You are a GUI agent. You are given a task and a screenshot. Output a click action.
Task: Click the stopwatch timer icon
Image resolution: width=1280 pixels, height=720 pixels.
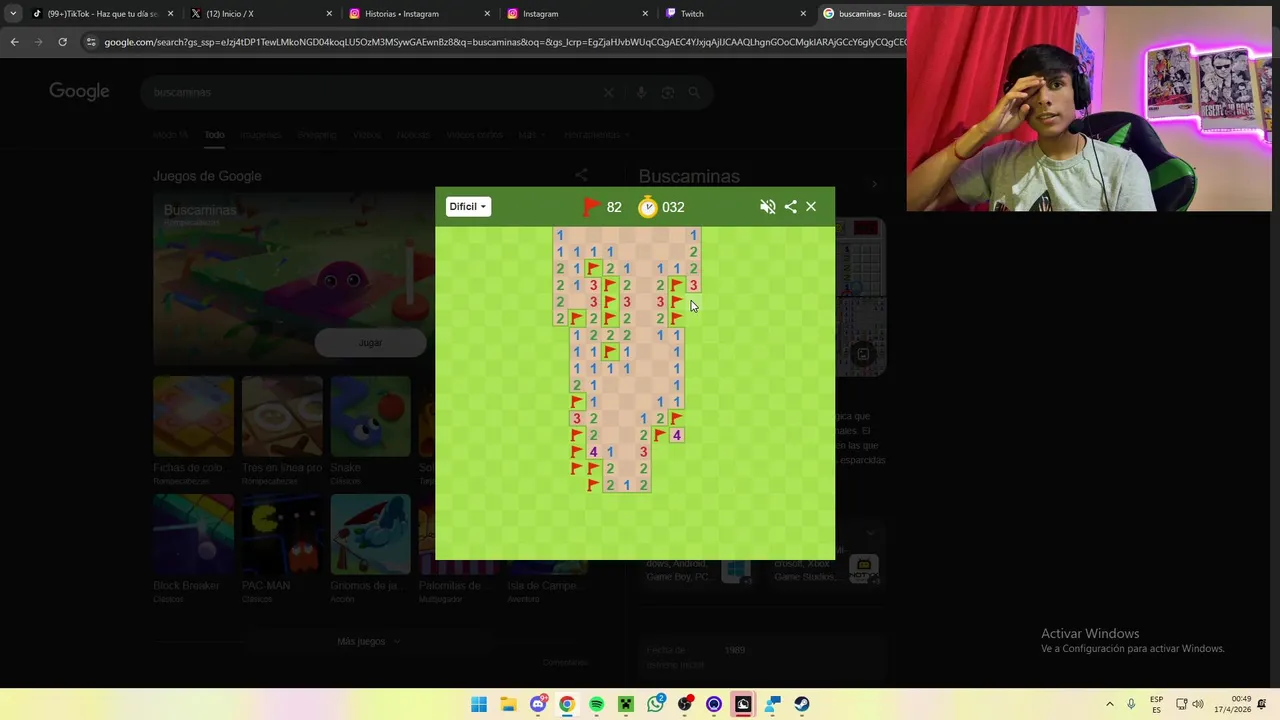click(648, 207)
